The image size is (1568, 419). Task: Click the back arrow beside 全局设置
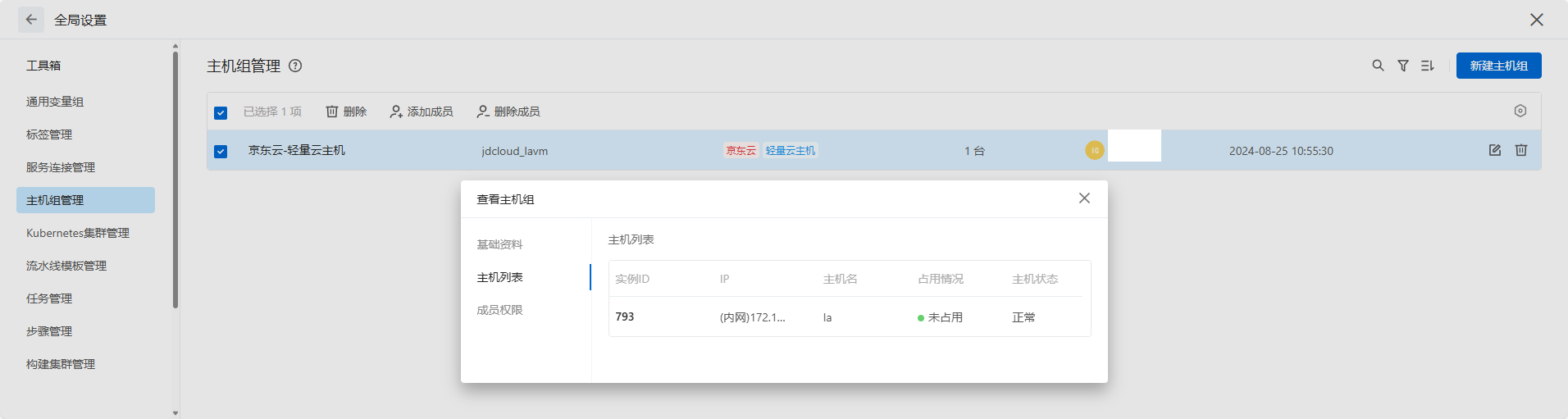31,20
